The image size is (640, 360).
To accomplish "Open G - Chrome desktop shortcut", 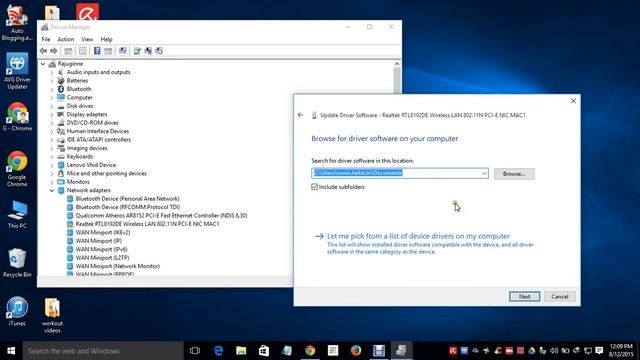I will 17,116.
